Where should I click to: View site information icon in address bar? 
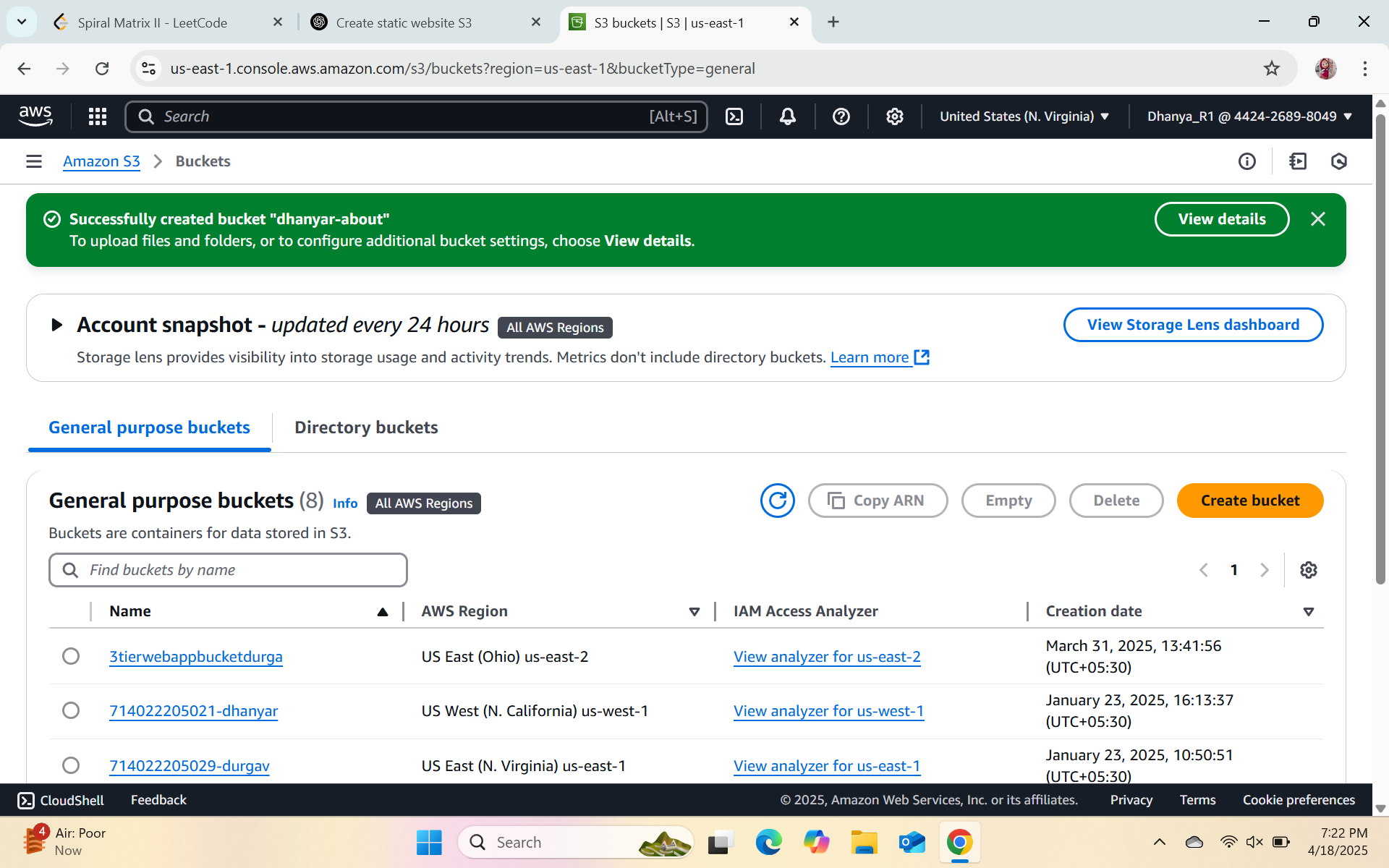pos(148,69)
